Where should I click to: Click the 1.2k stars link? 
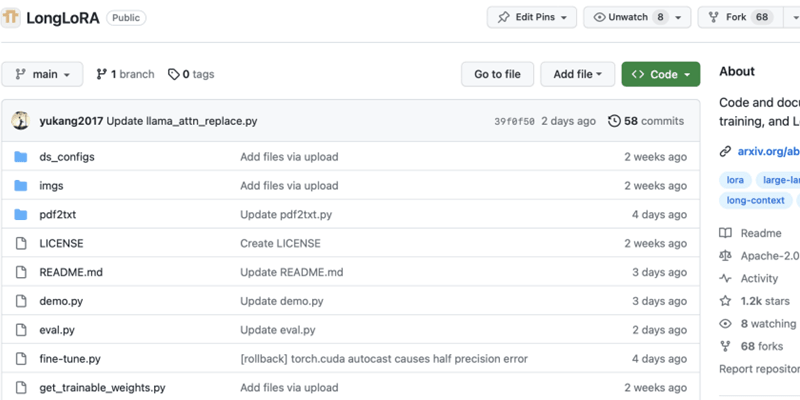coord(765,301)
